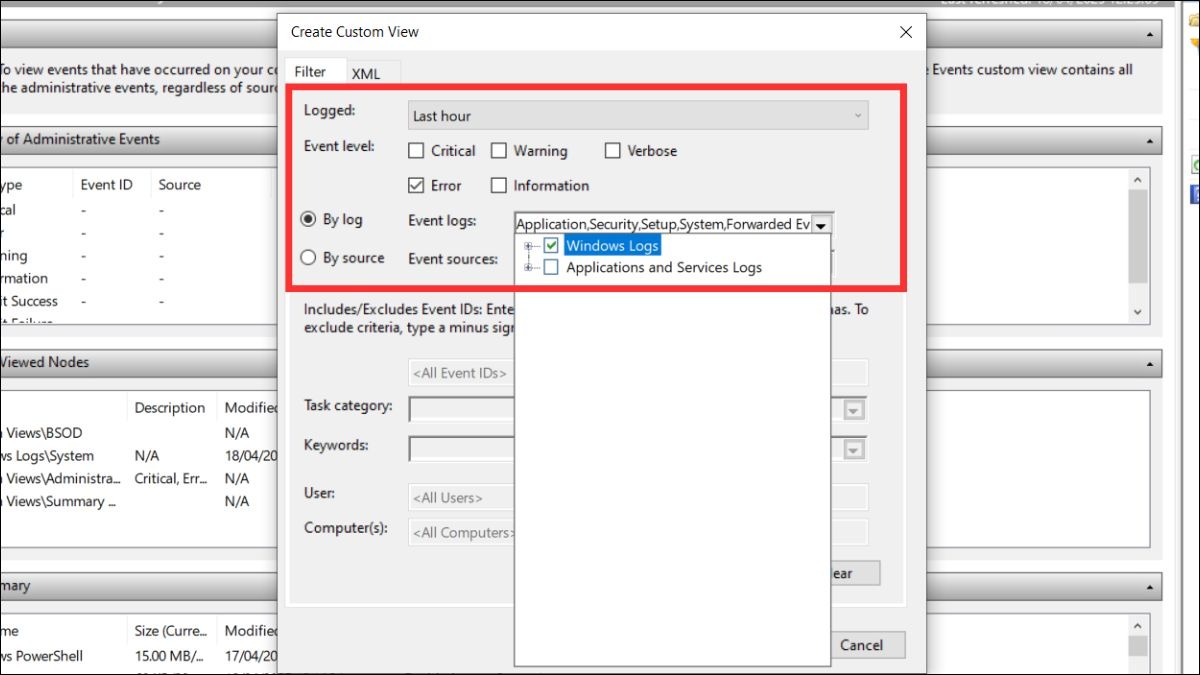Select the Applications and Services Logs label
This screenshot has height=675, width=1200.
664,268
